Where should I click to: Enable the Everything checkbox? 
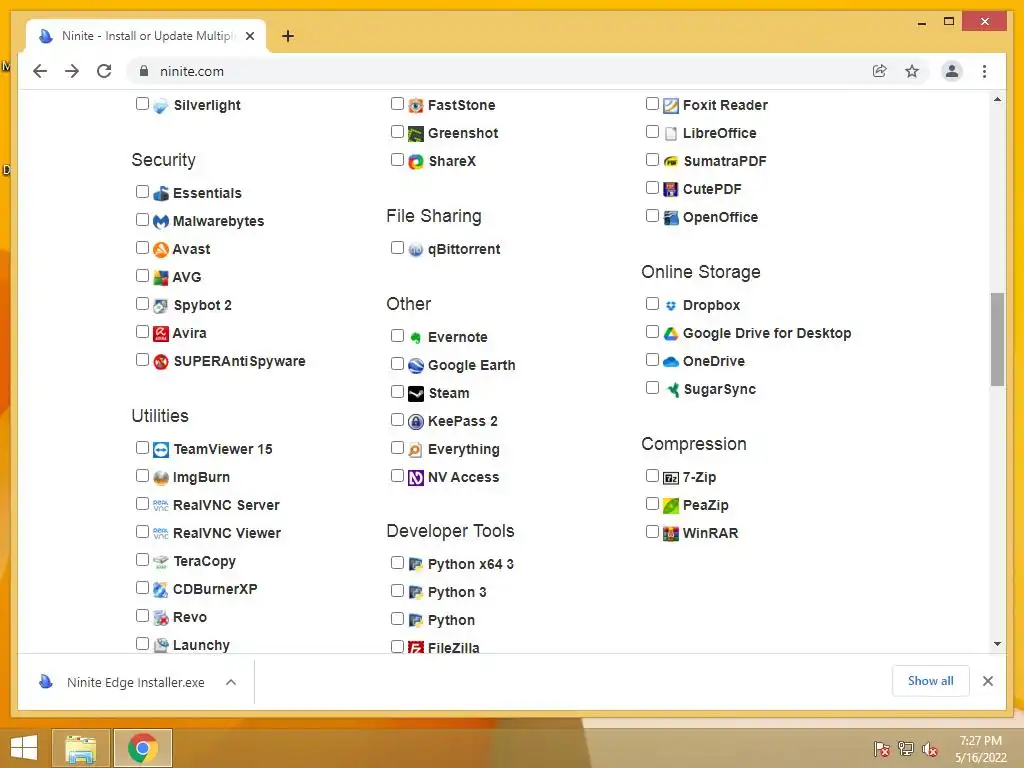[x=397, y=448]
